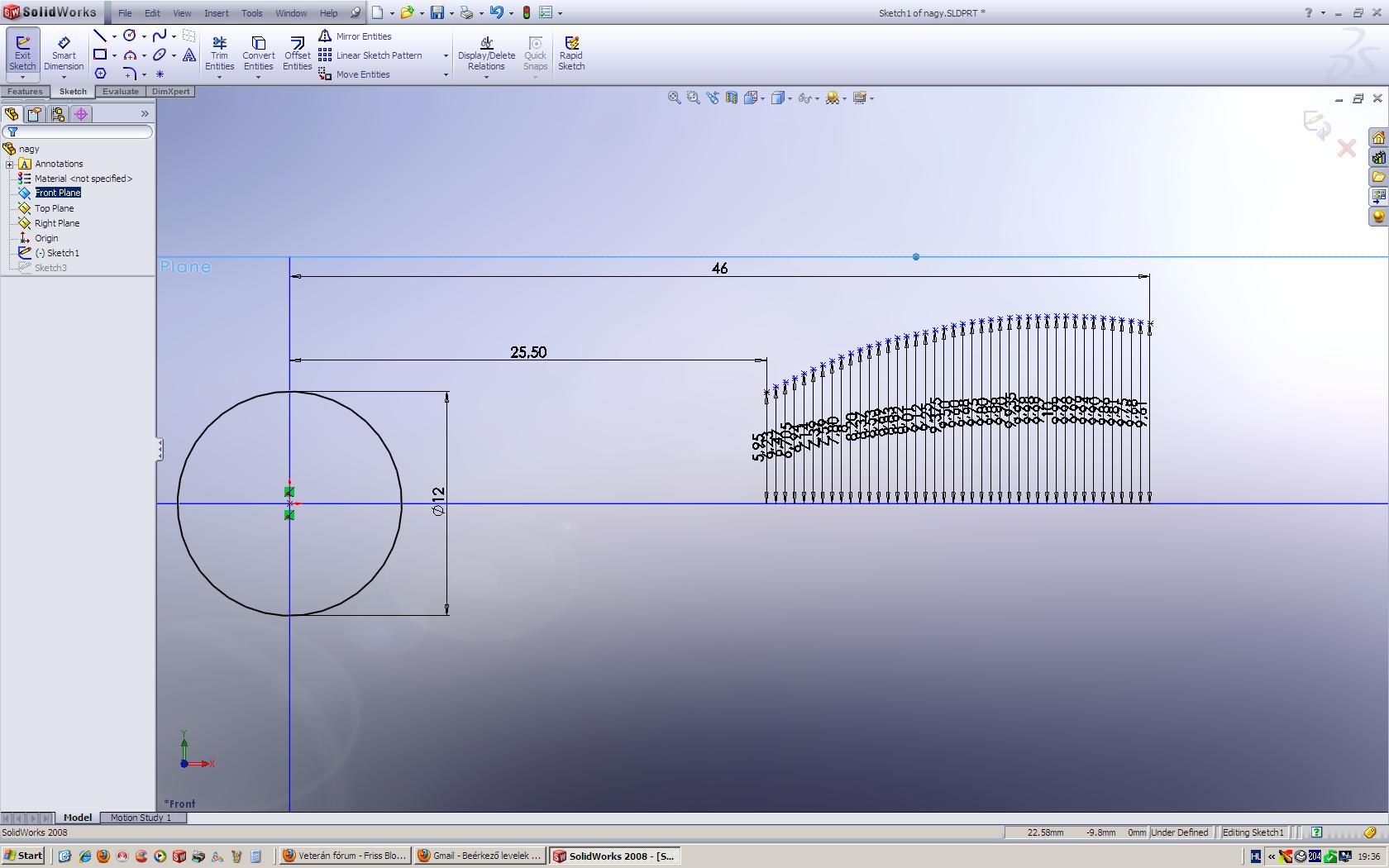Click Mirror Entities

363,36
